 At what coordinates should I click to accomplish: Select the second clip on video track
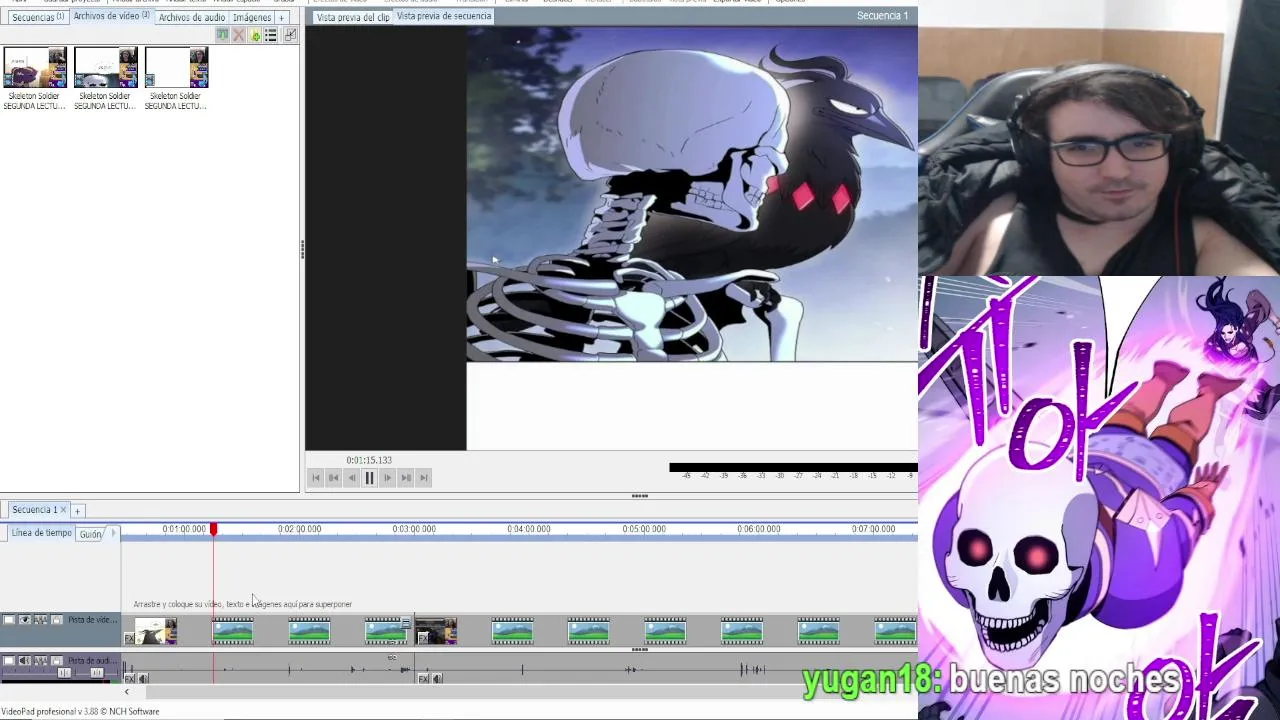point(233,631)
